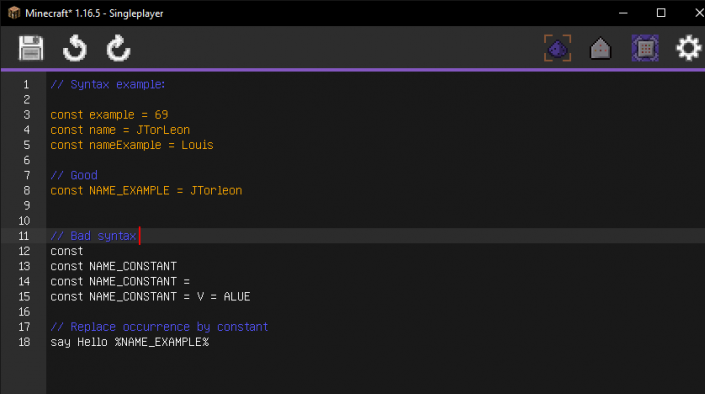Click the line "const name = JTorLeon"
The width and height of the screenshot is (705, 394).
click(x=120, y=130)
